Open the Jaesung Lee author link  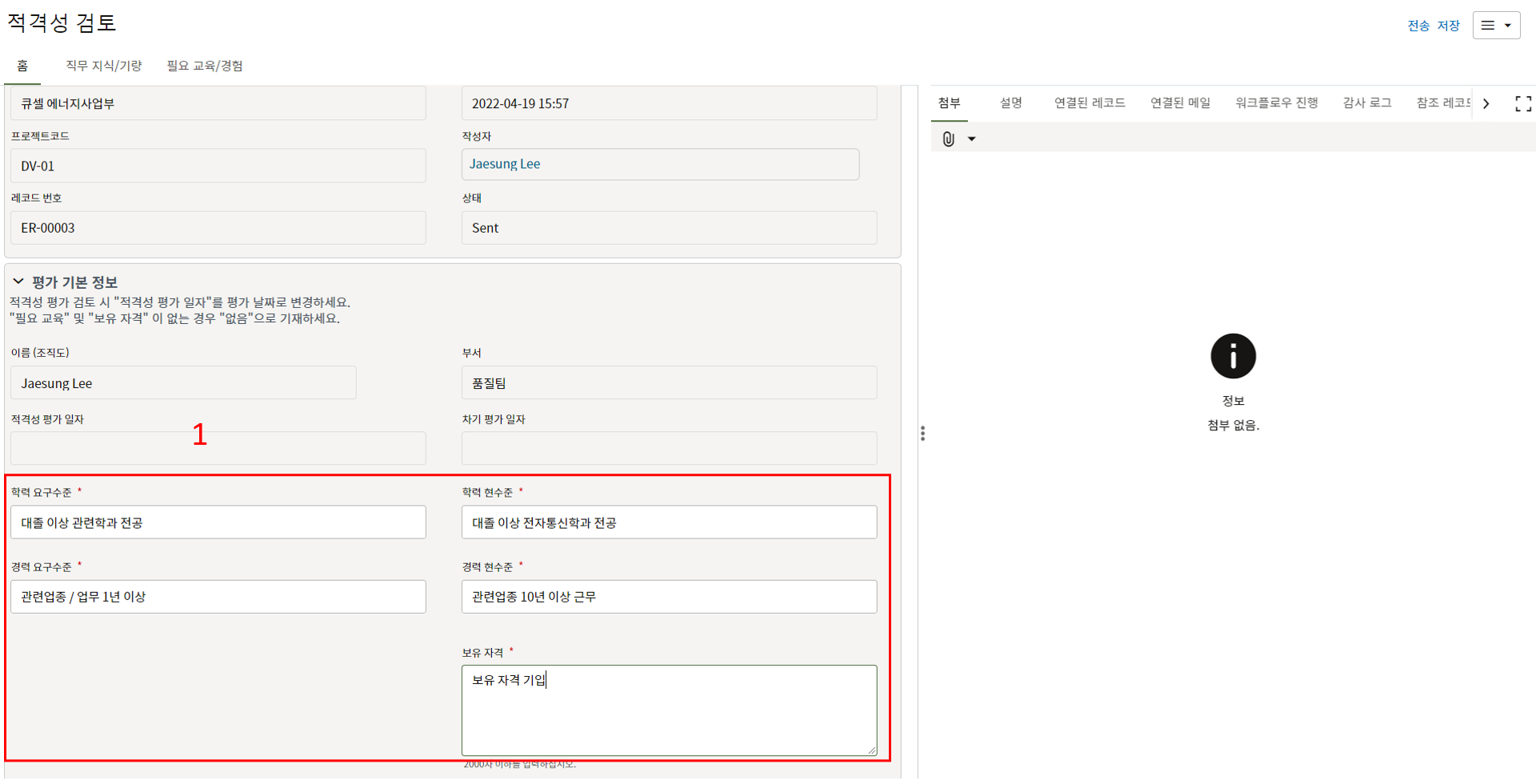505,164
